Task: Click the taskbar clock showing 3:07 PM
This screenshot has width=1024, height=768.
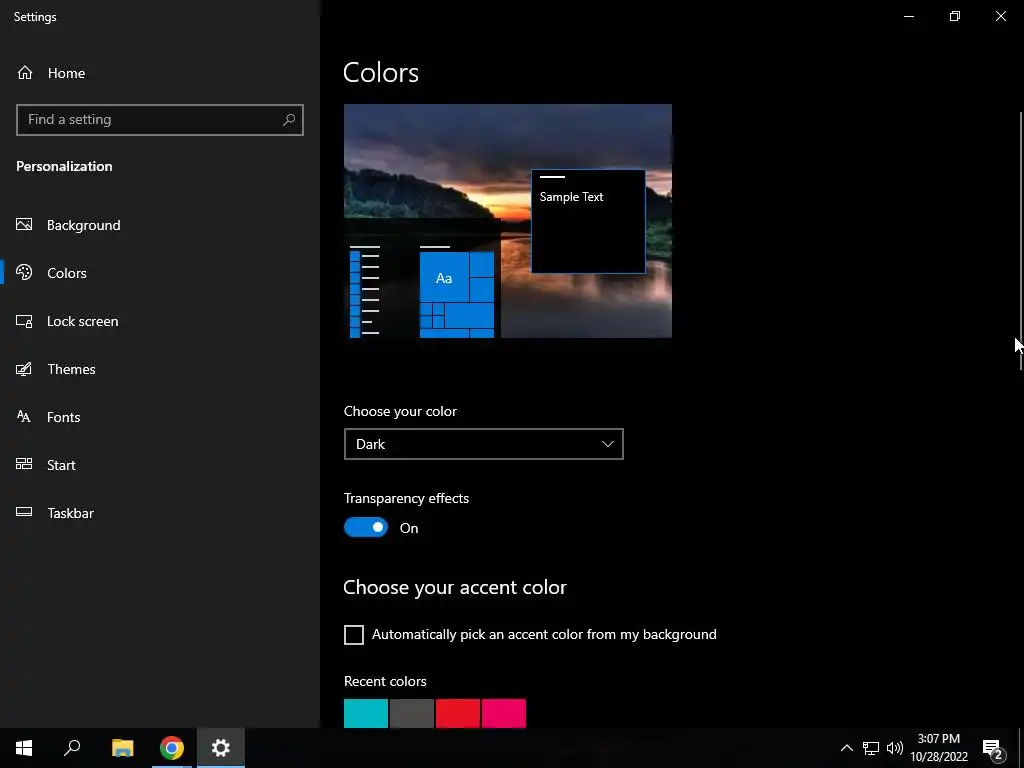Action: pyautogui.click(x=938, y=748)
